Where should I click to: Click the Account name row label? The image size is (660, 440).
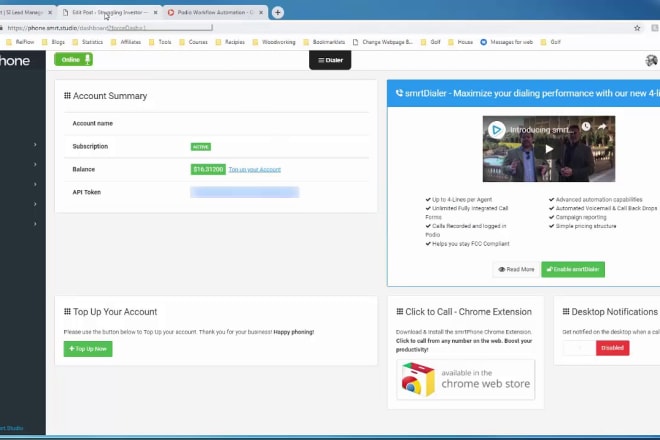93,123
